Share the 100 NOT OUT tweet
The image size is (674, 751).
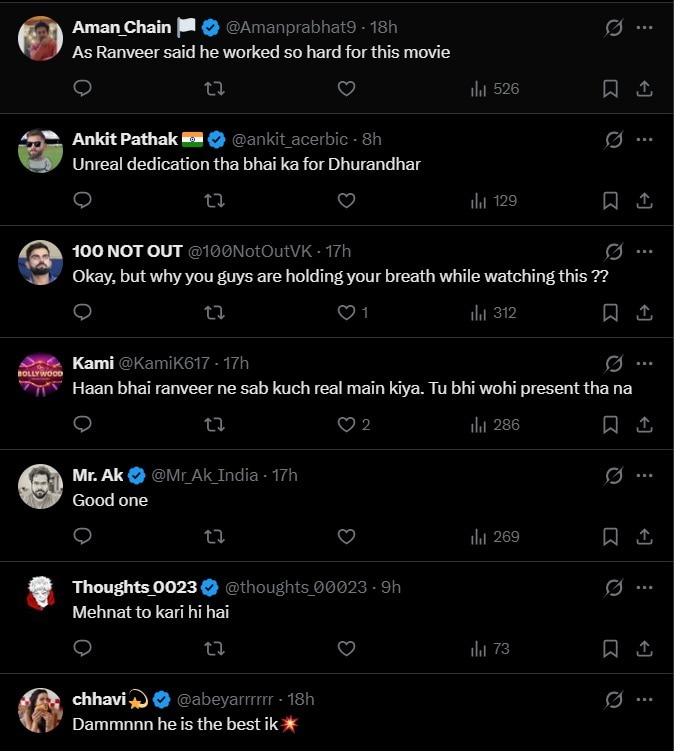(645, 313)
